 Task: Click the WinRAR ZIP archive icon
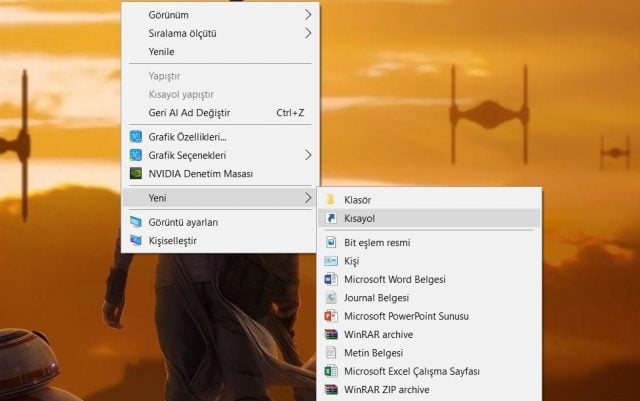point(331,389)
